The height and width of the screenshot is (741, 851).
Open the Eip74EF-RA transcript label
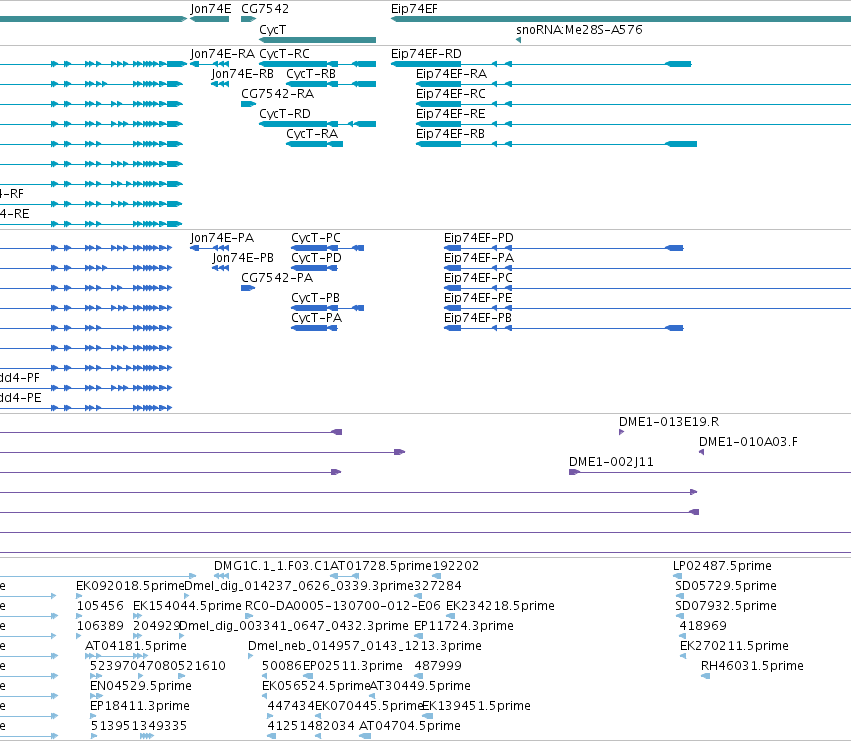click(x=452, y=74)
